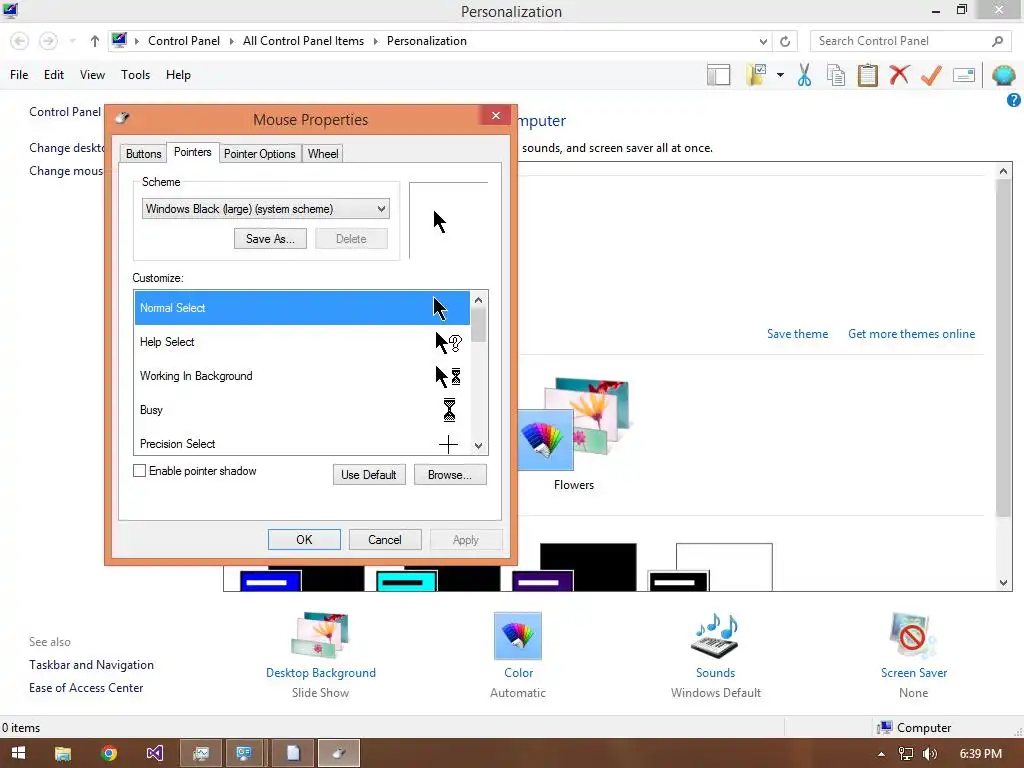Click the Copy toolbar icon
This screenshot has width=1024, height=768.
pos(836,75)
